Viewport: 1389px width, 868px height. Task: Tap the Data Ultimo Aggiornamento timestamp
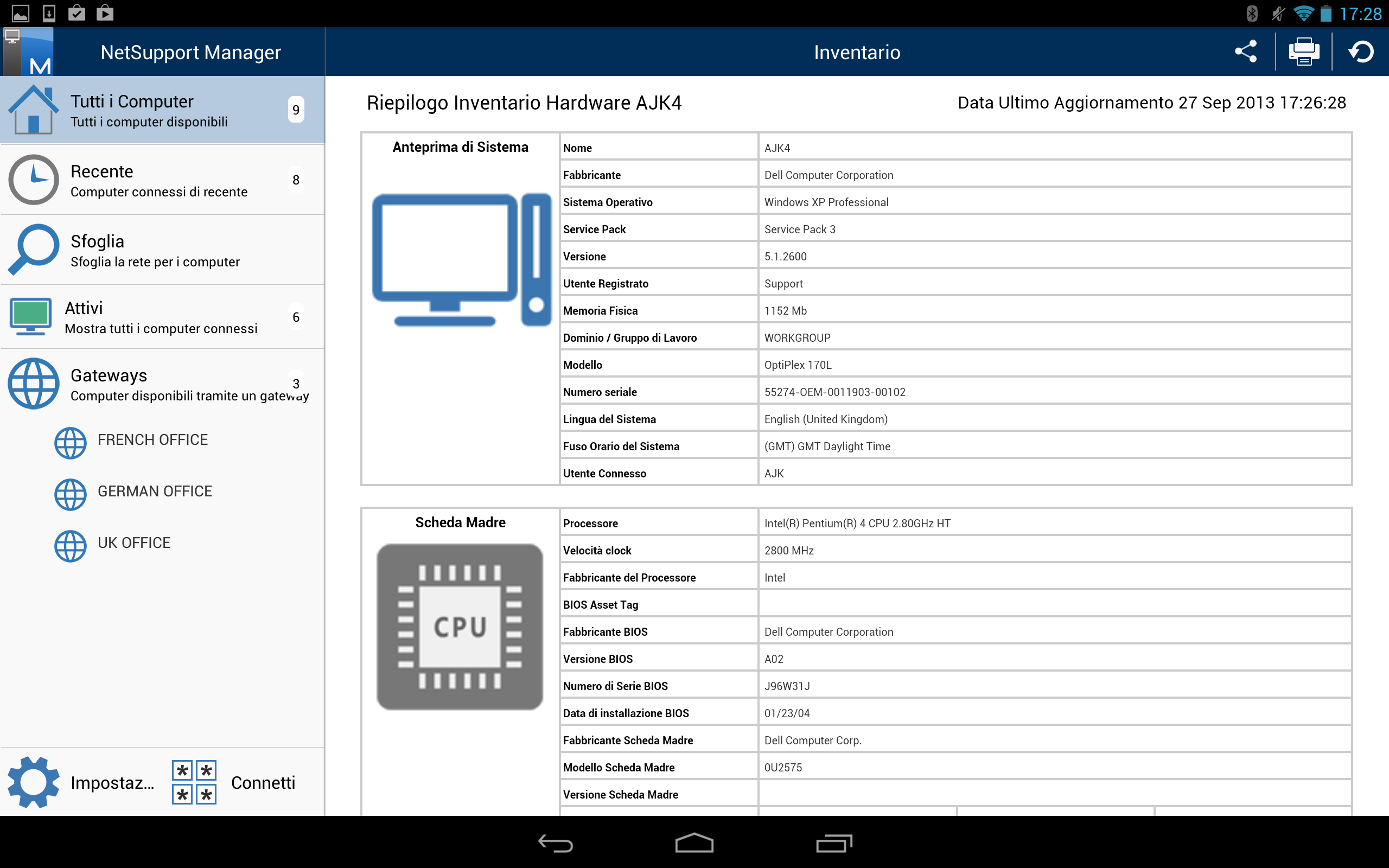[x=1151, y=103]
